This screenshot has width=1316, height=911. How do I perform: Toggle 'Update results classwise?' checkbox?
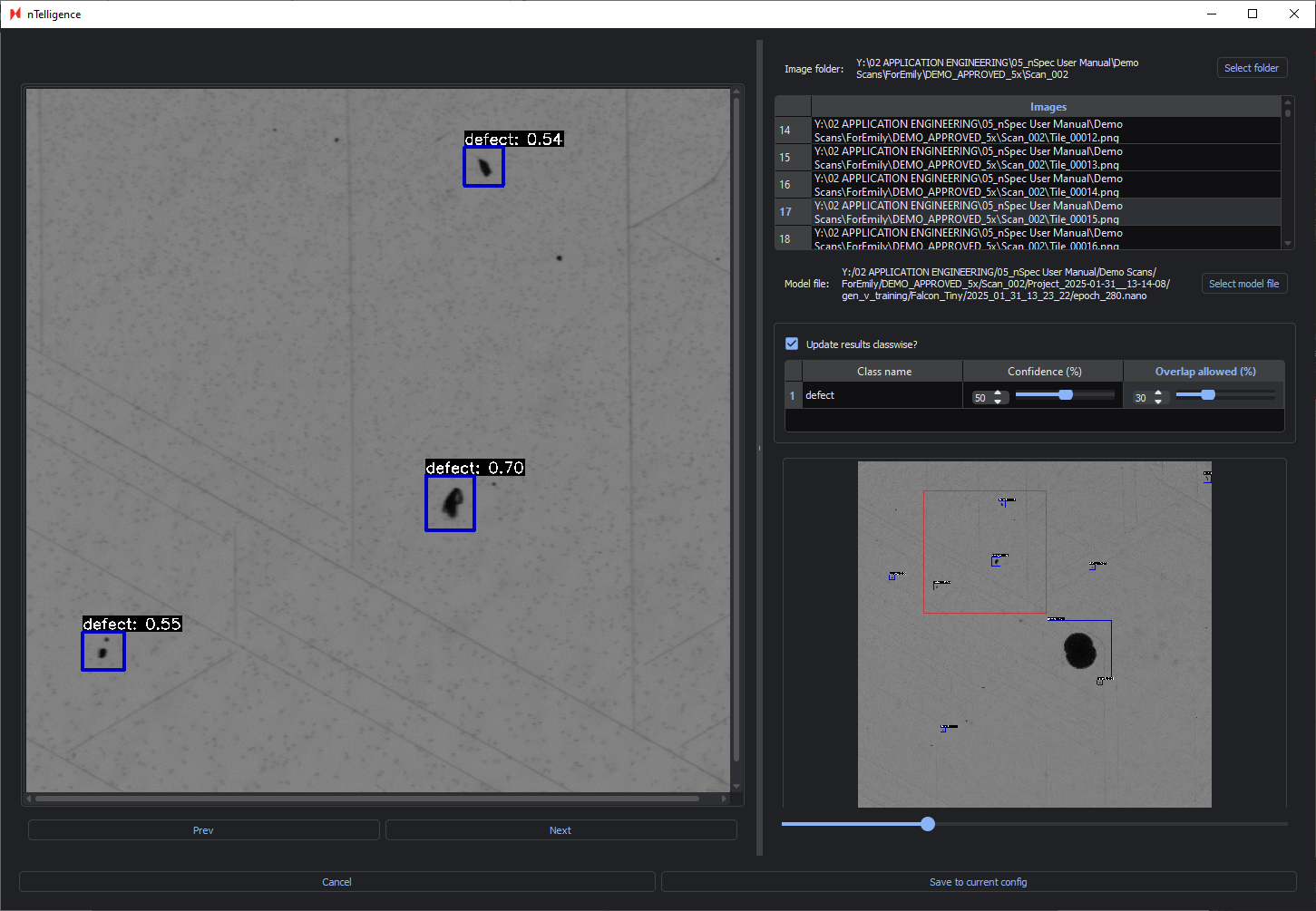[792, 344]
